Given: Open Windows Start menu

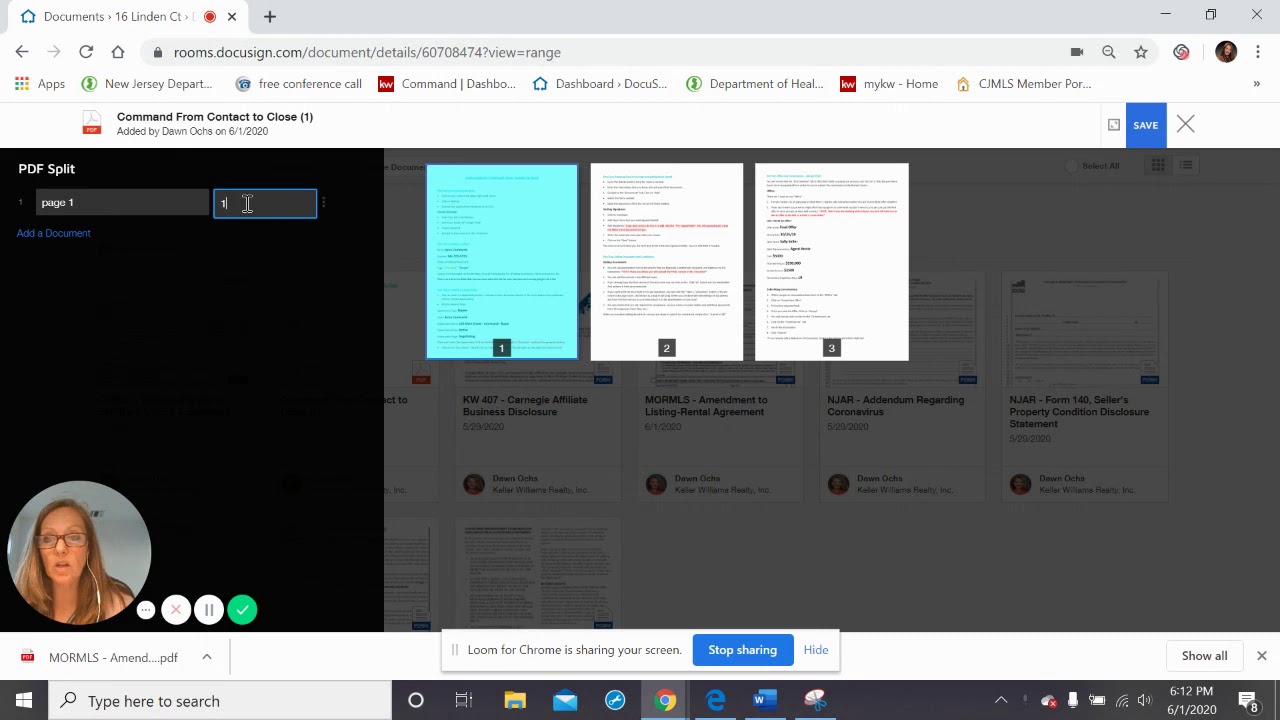Looking at the screenshot, I should [24, 701].
